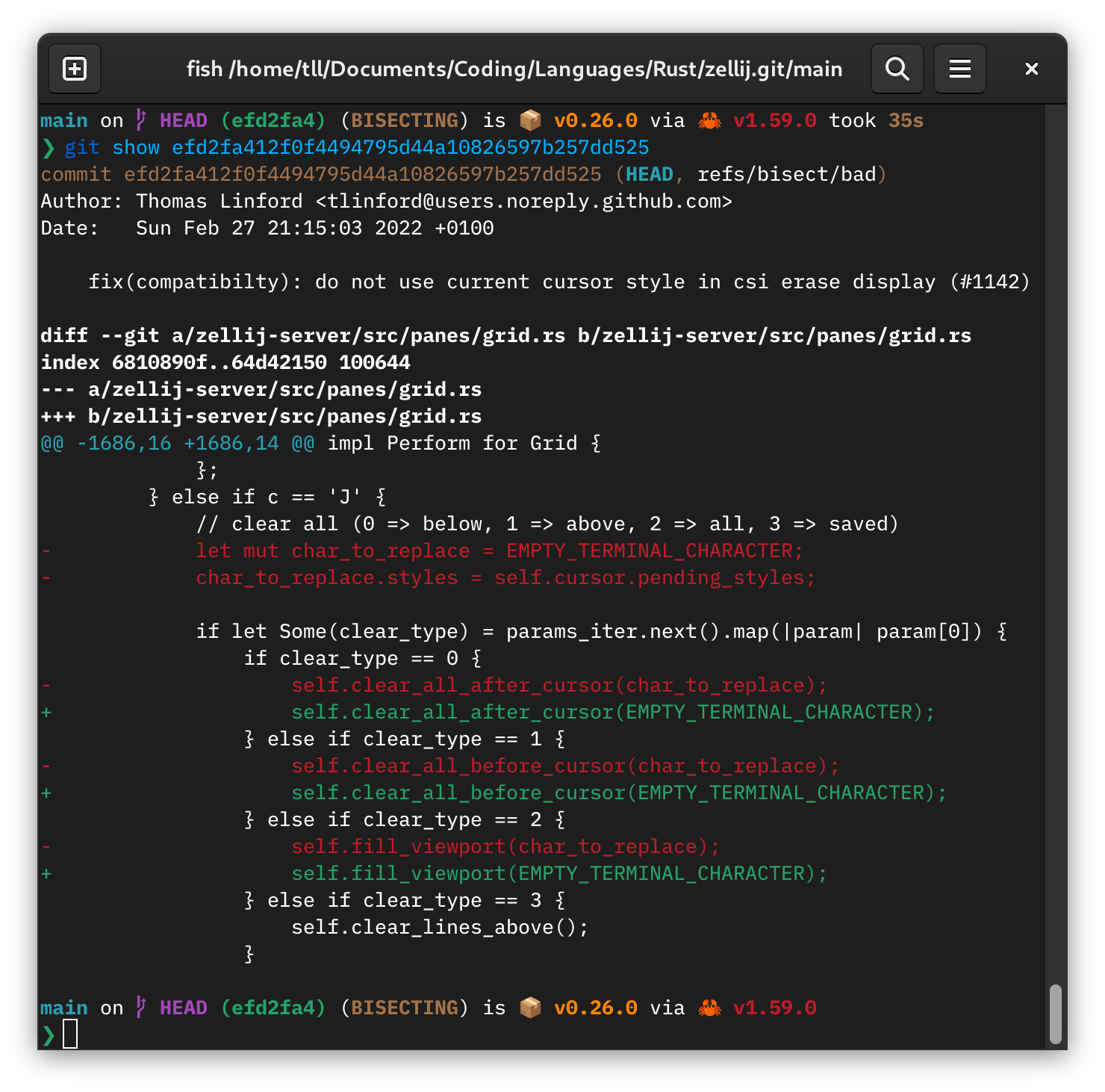
Task: Open the hamburger menu
Action: [959, 69]
